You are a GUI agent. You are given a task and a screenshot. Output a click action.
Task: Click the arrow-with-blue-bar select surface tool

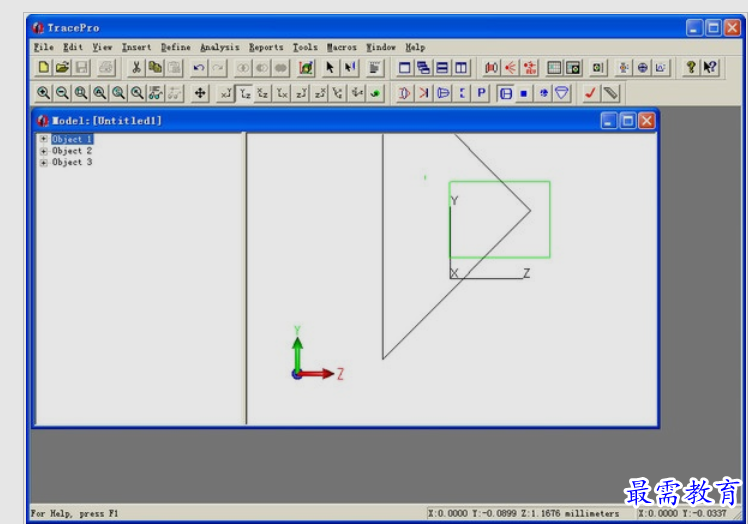350,68
